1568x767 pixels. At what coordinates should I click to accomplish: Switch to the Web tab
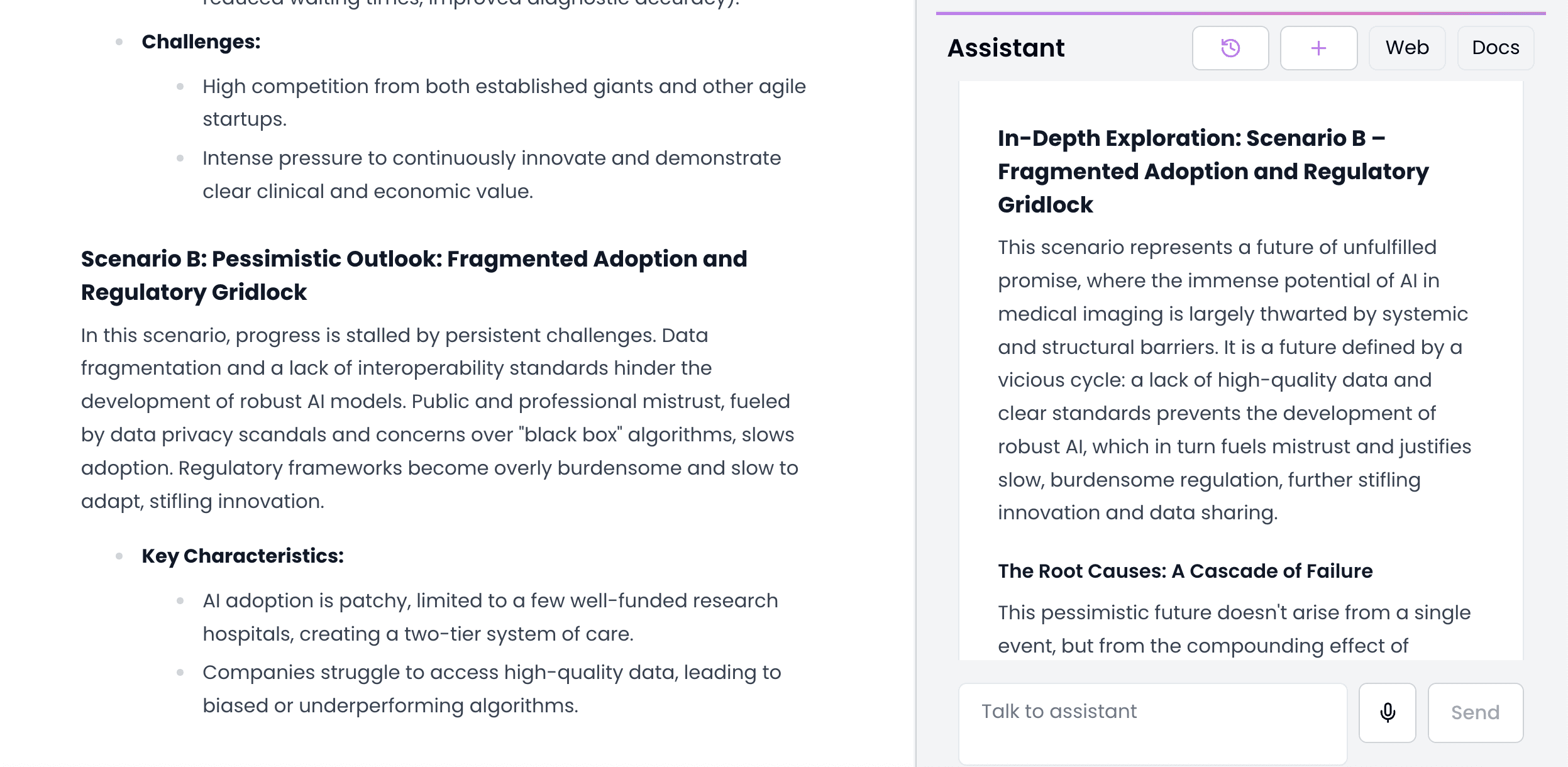[x=1407, y=48]
